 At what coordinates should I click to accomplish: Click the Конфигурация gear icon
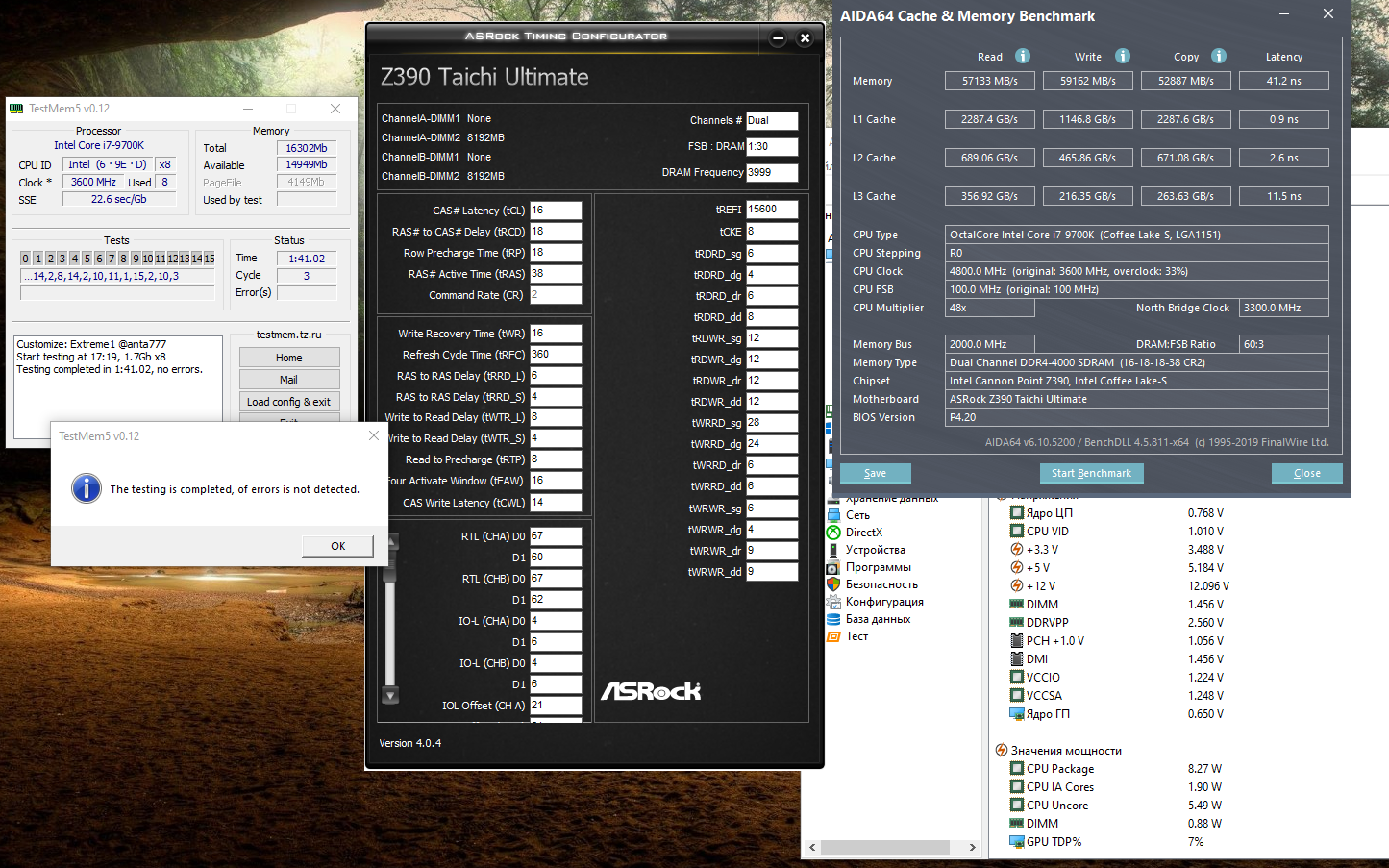click(833, 602)
